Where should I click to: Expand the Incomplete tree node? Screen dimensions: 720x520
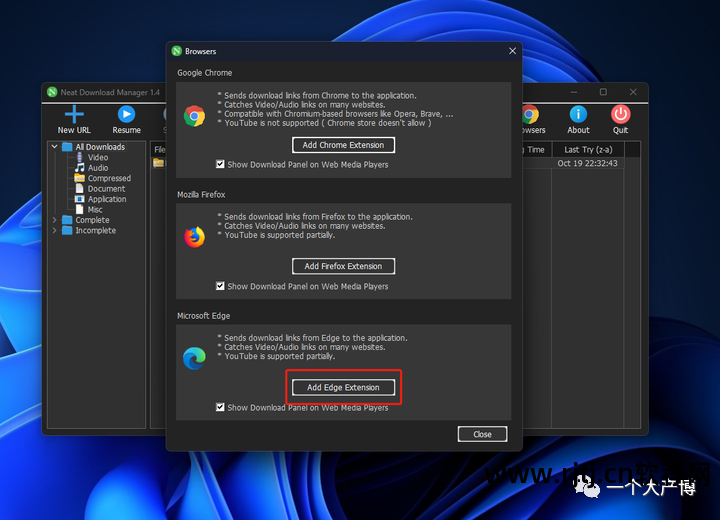(55, 230)
